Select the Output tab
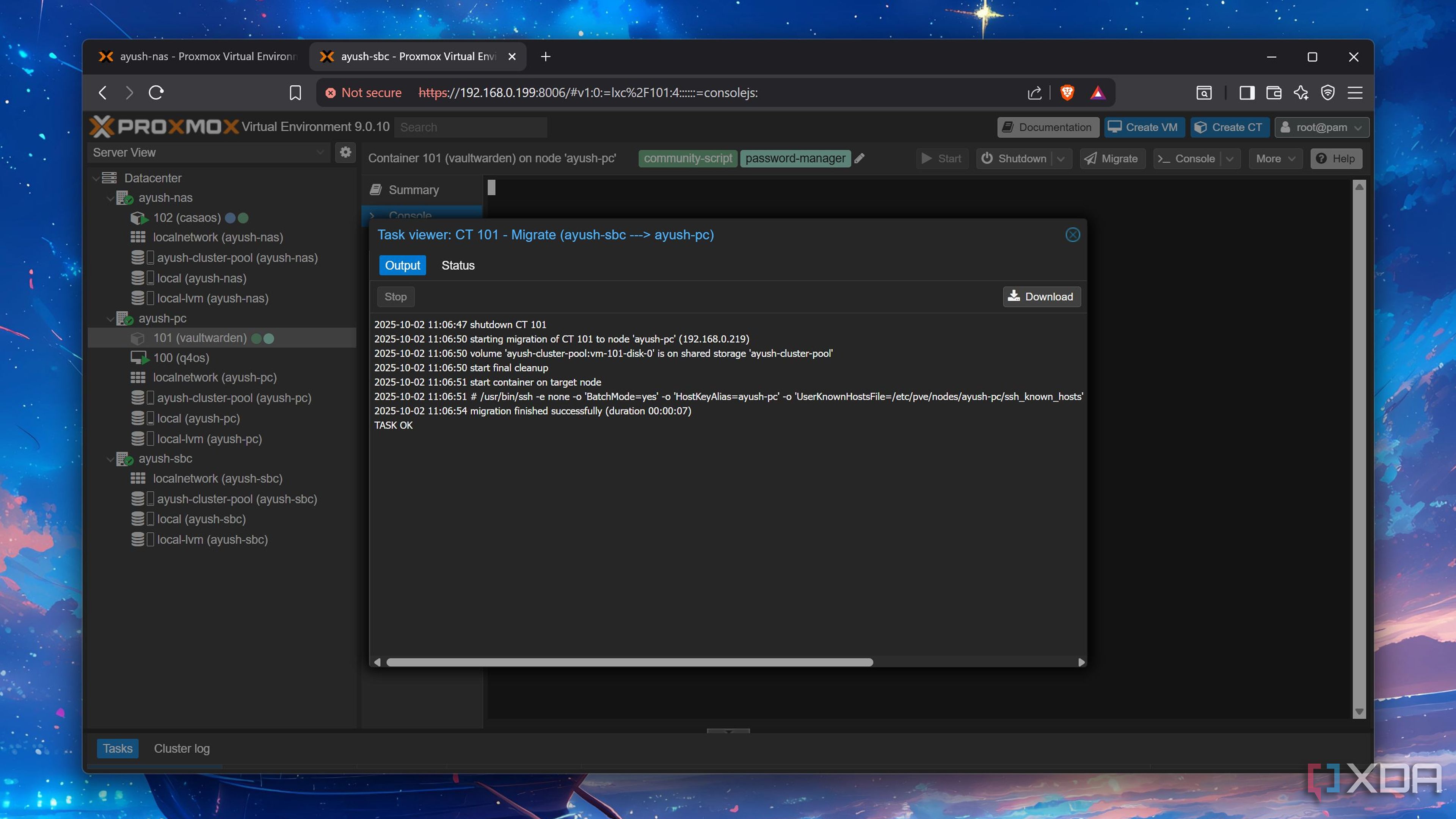Image resolution: width=1456 pixels, height=819 pixels. tap(402, 266)
